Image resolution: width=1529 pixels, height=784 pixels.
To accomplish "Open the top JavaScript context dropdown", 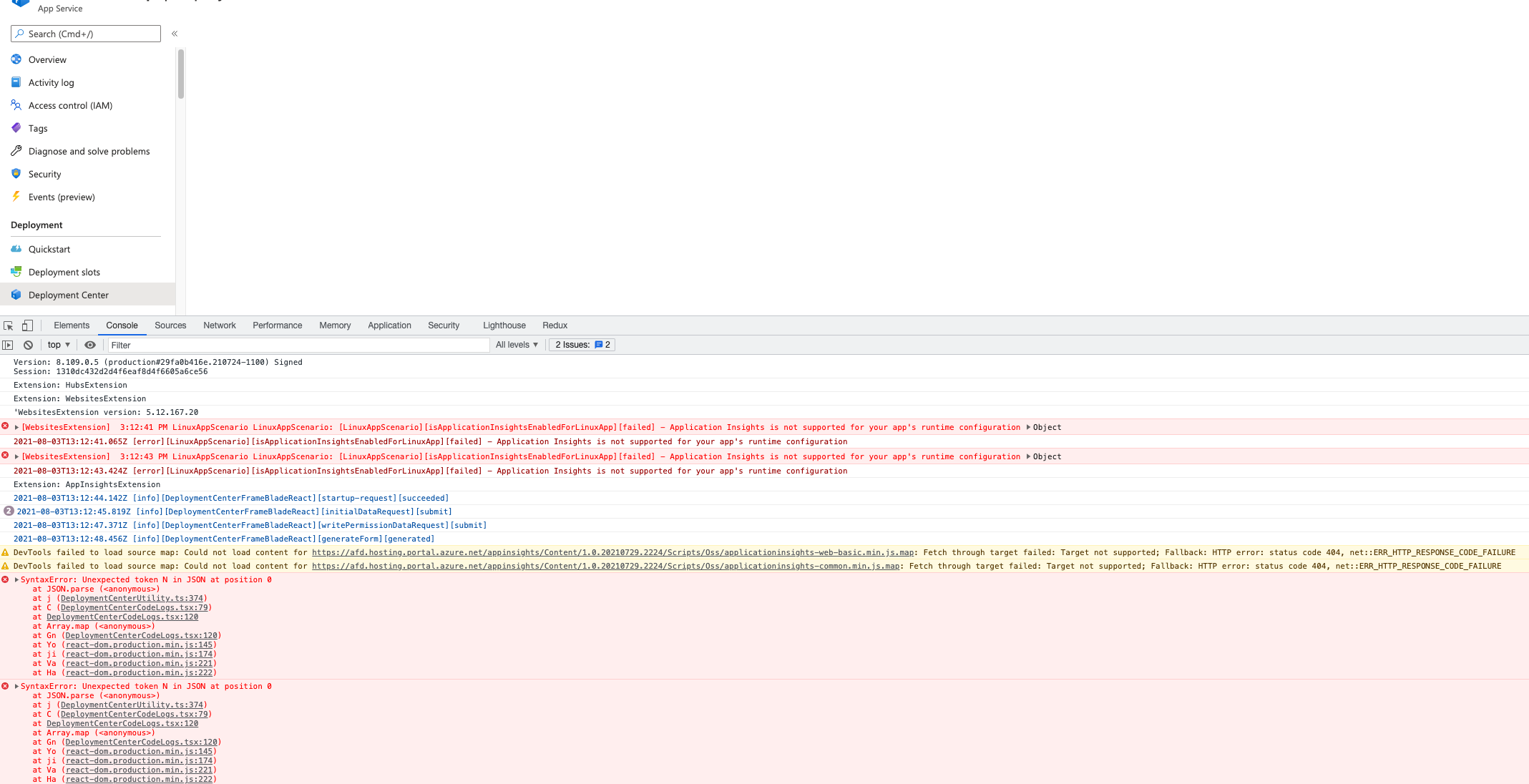I will (x=59, y=345).
